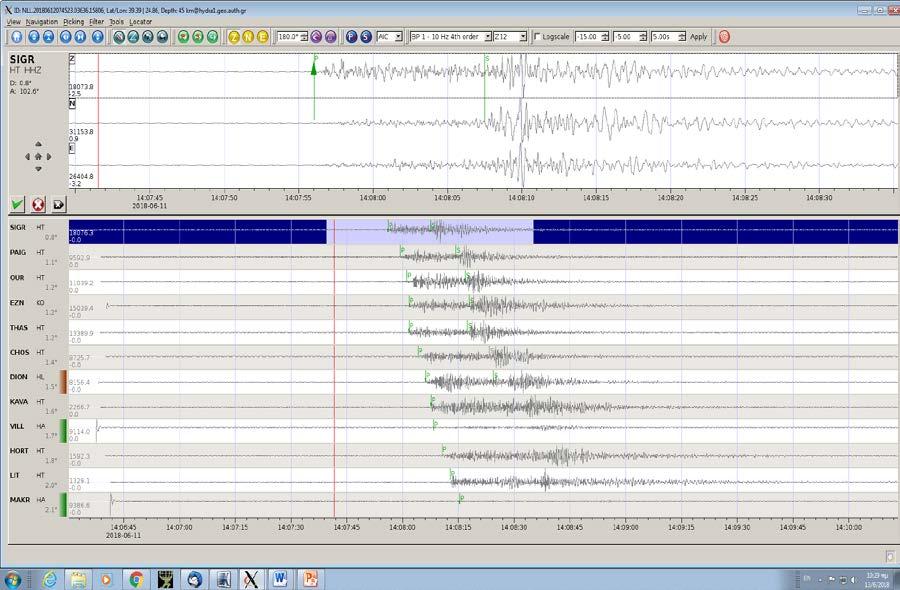Click the Apply button
The width and height of the screenshot is (900, 590).
click(x=699, y=37)
